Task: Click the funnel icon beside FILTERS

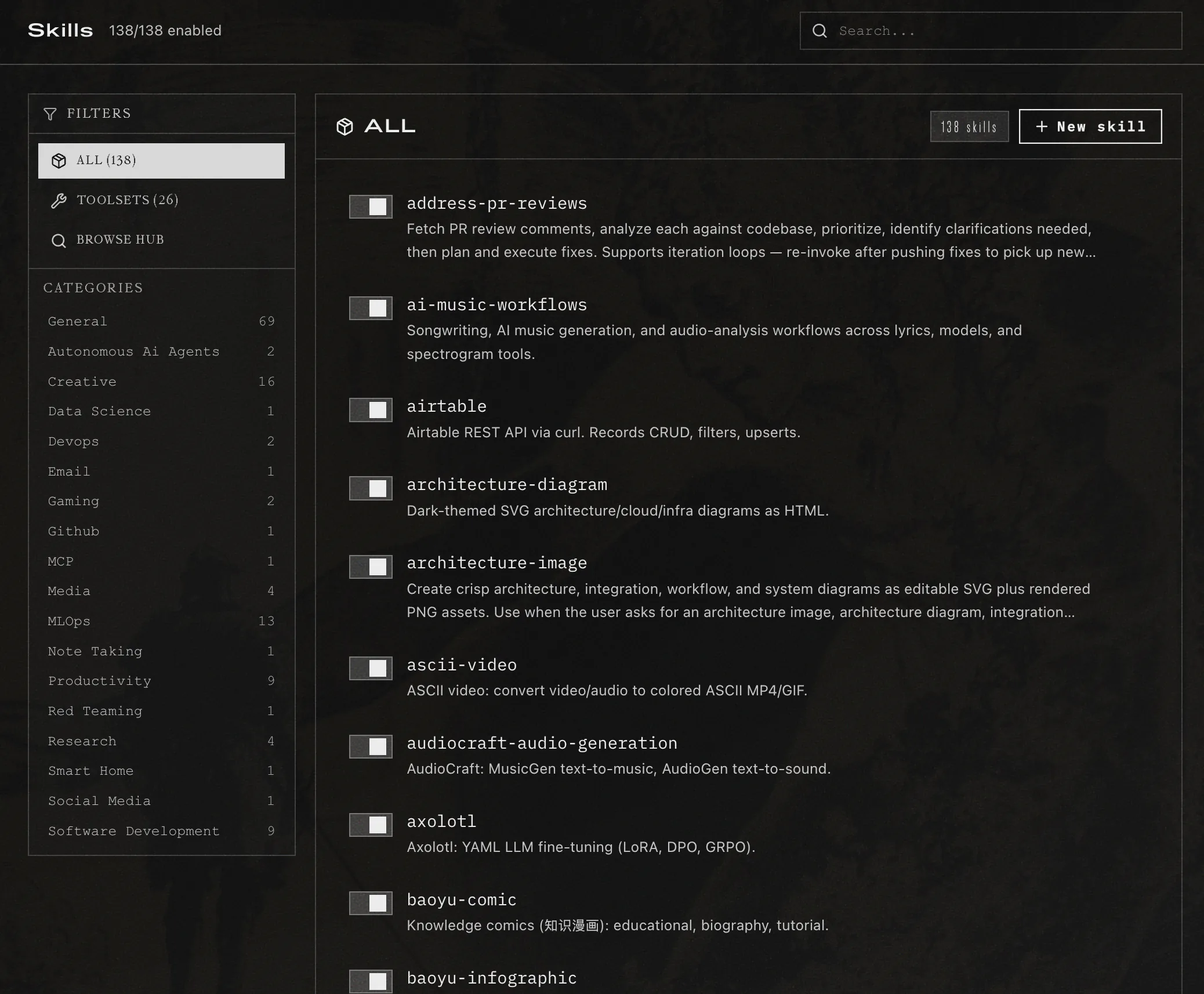Action: coord(50,114)
